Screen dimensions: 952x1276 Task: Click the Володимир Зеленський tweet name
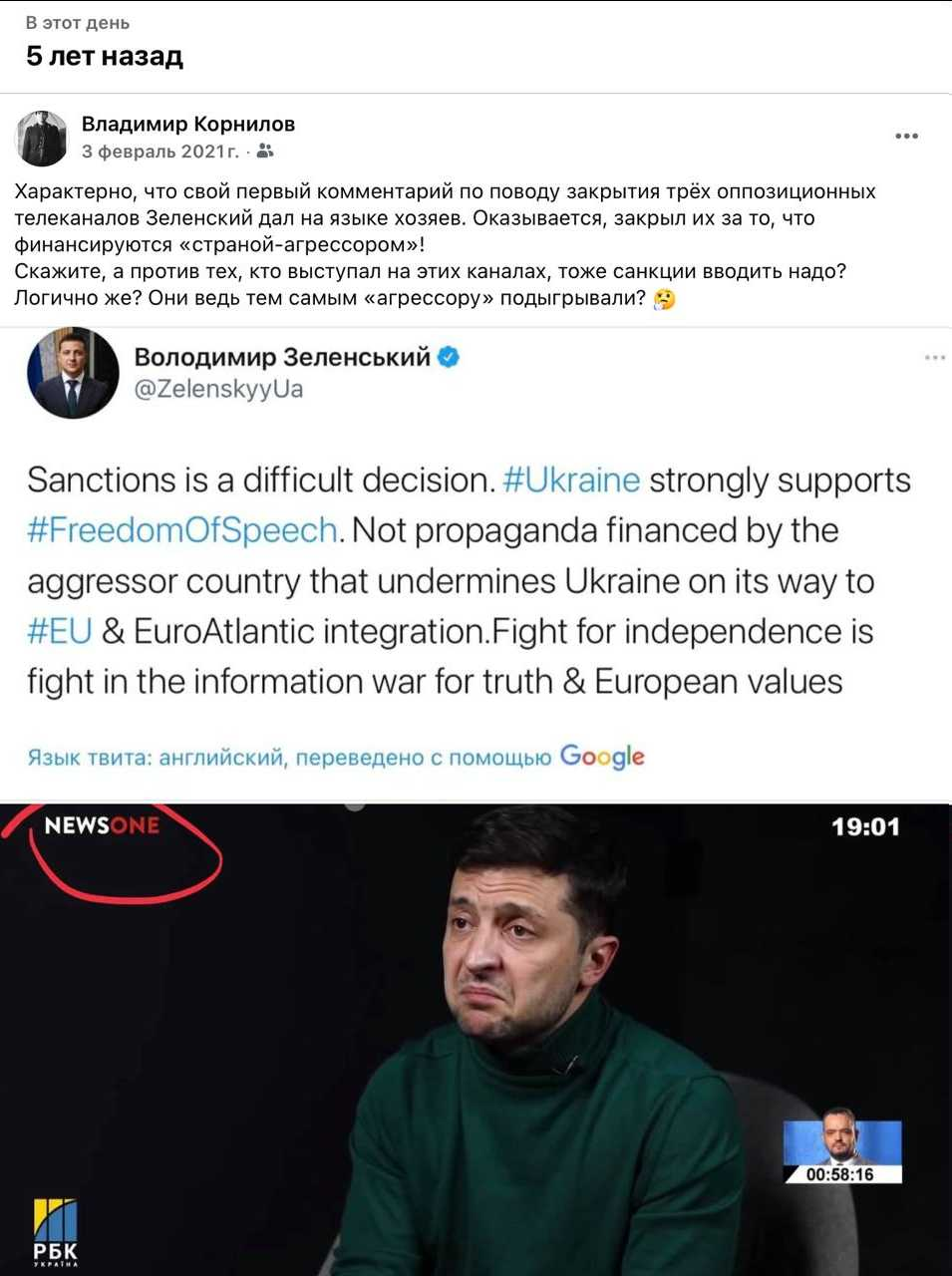(x=282, y=357)
